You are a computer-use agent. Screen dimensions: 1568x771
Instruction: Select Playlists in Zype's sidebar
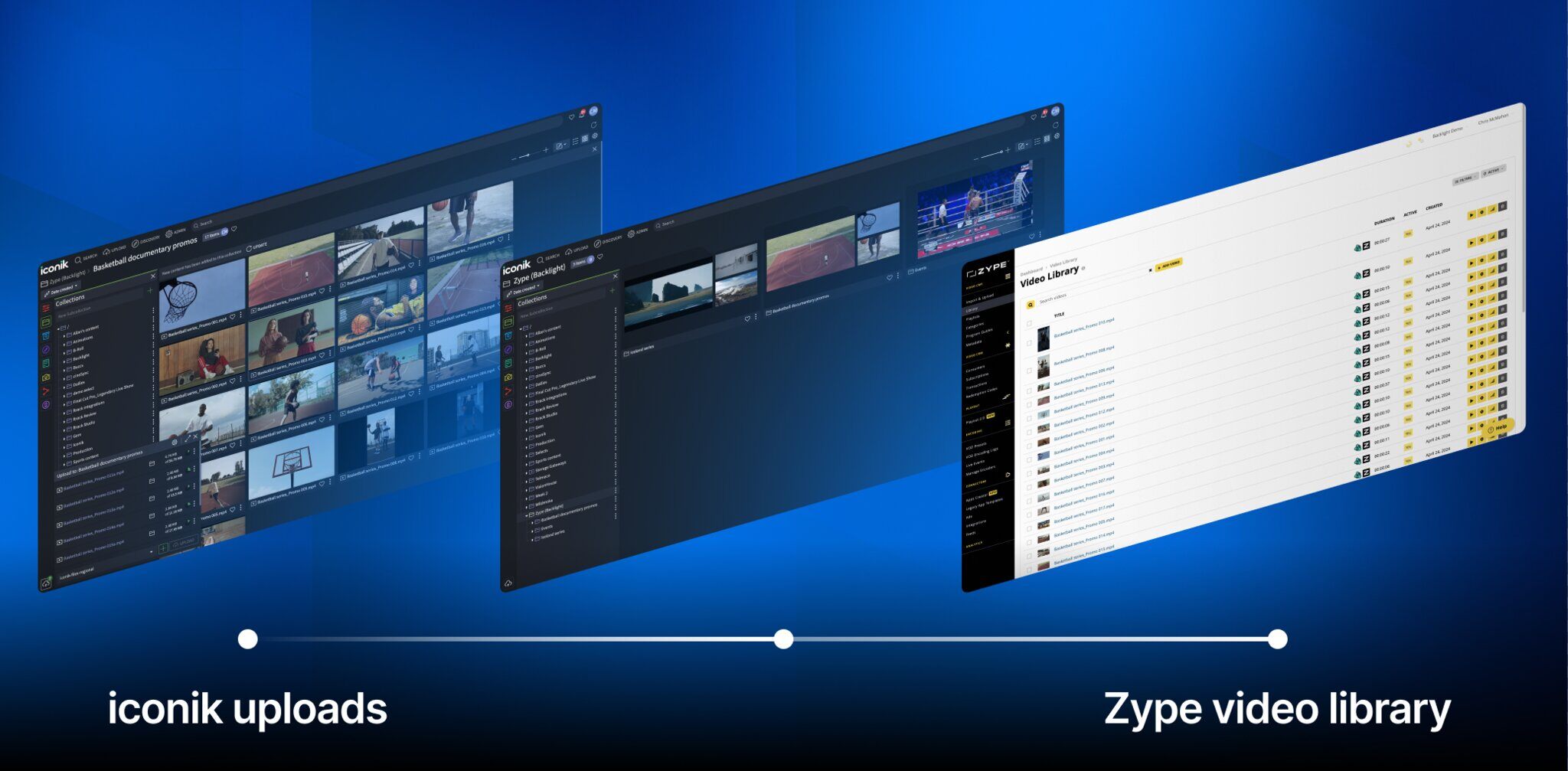click(x=972, y=317)
